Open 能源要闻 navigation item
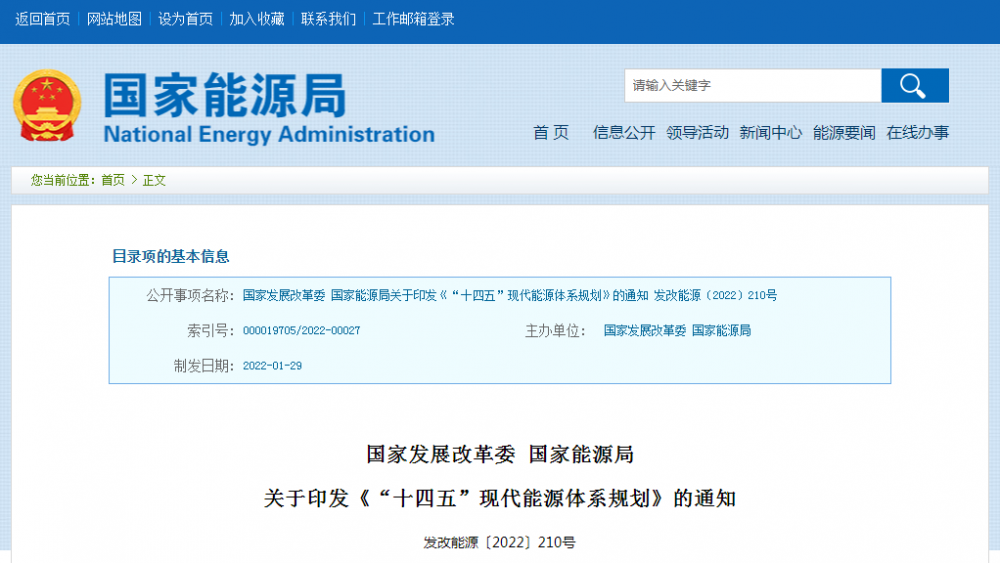 coord(844,133)
